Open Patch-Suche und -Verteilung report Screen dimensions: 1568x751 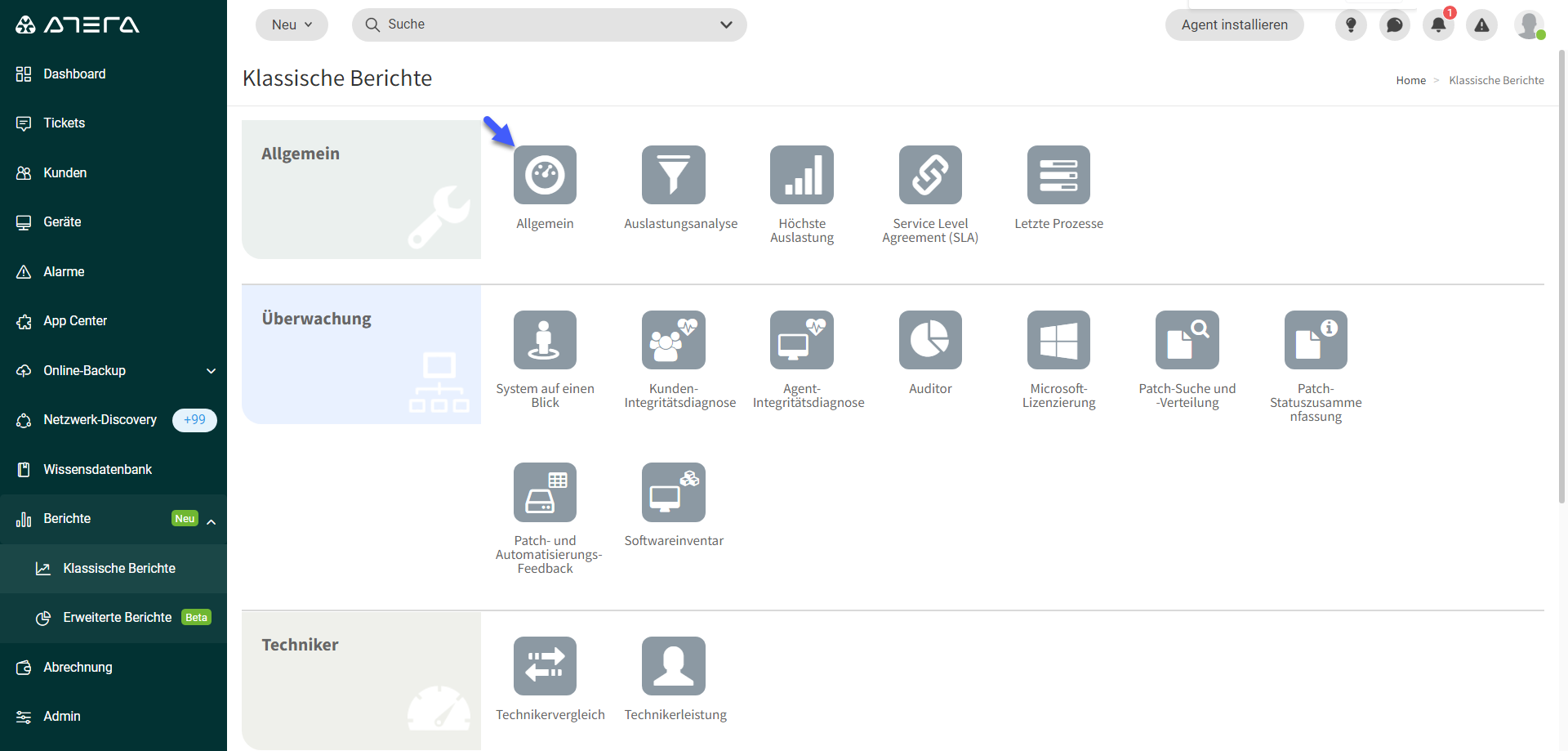pos(1187,340)
